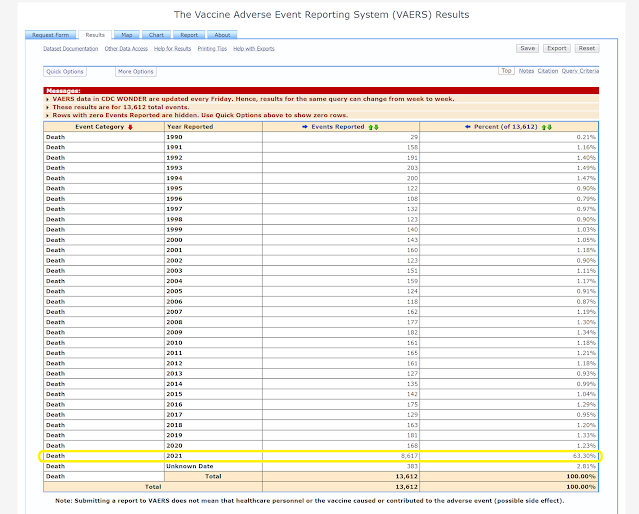639x514 pixels.
Task: Click the bottom Total row label
Action: 153,487
